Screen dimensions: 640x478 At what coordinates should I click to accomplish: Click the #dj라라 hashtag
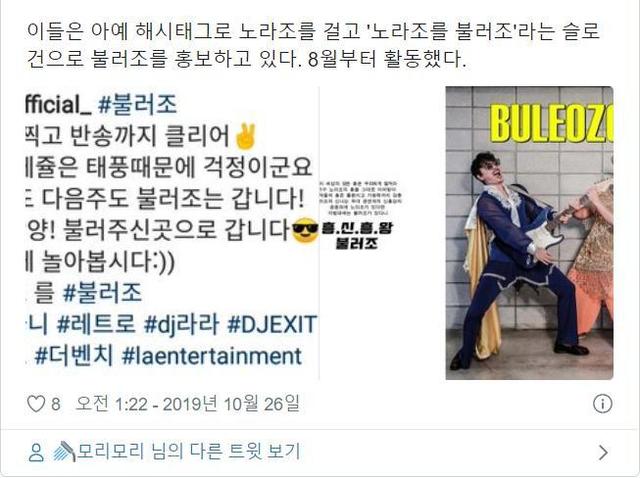[181, 325]
